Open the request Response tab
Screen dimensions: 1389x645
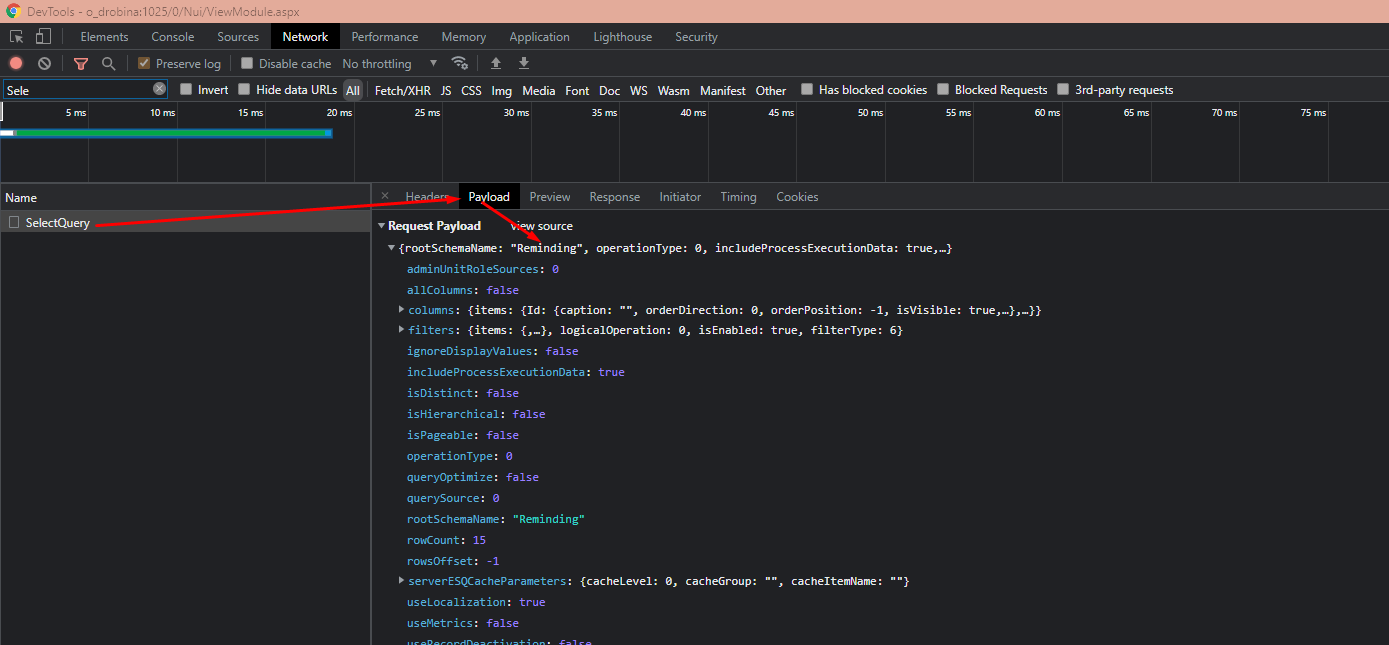615,197
